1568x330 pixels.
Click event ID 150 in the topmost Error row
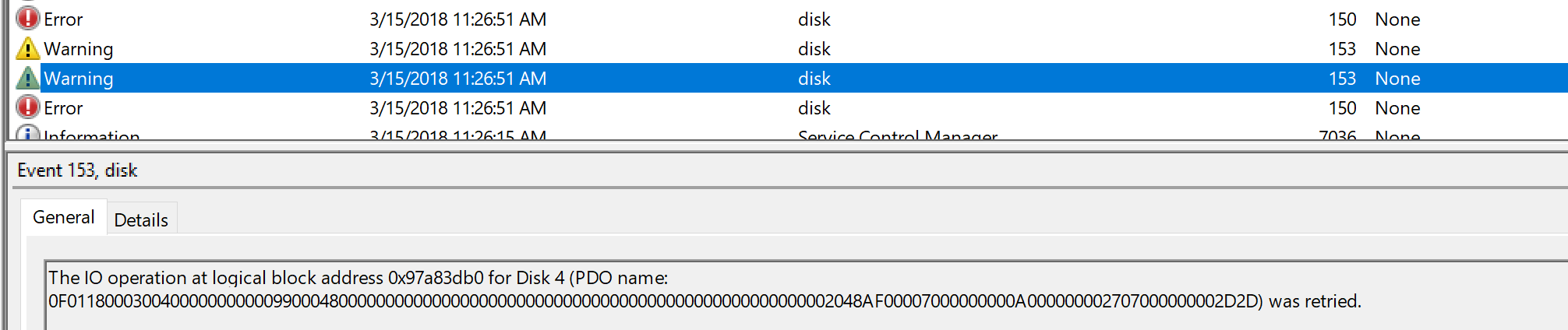coord(1342,19)
